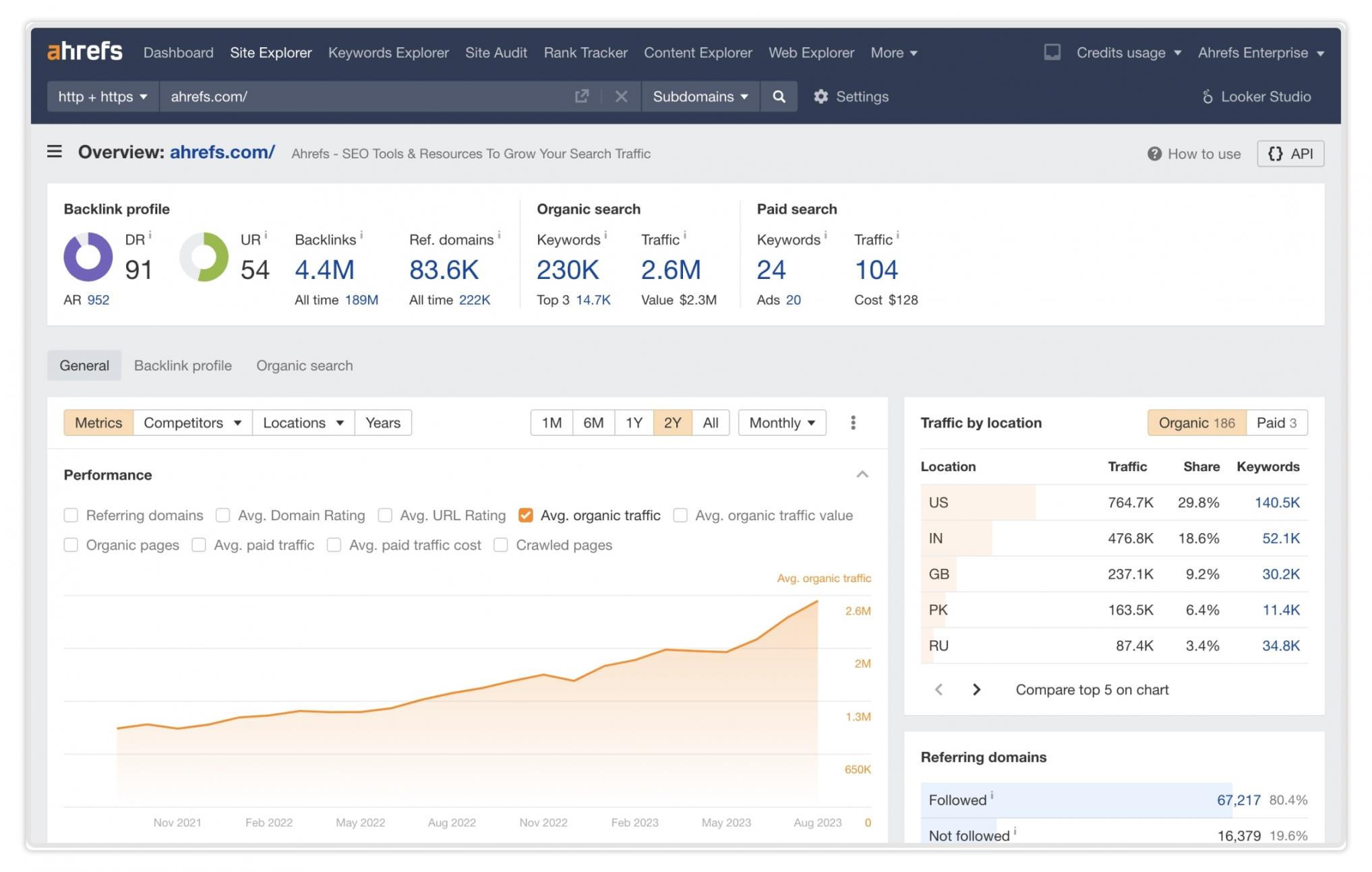Tick the Crawled pages checkbox
The height and width of the screenshot is (872, 1372).
pyautogui.click(x=500, y=545)
